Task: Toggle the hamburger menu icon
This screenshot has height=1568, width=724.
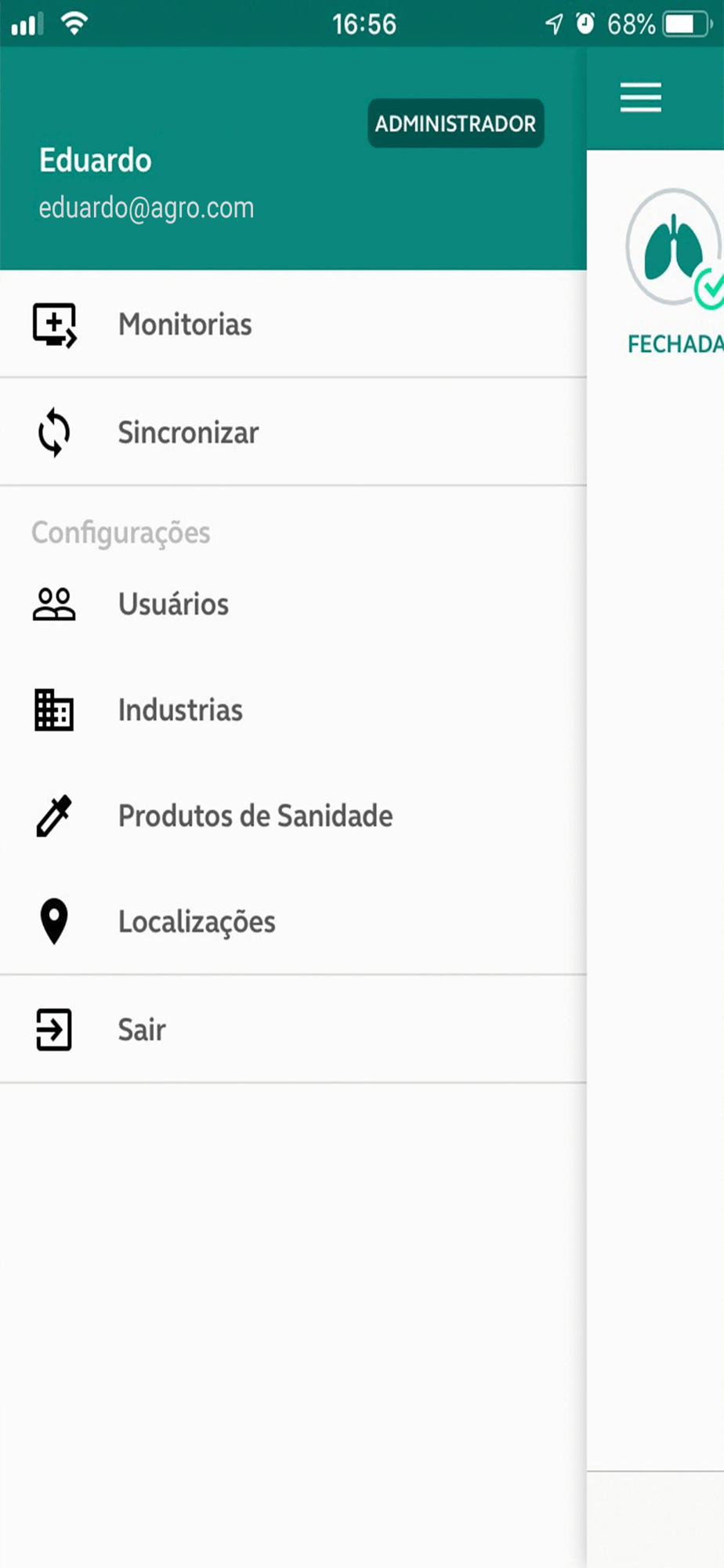Action: 641,98
